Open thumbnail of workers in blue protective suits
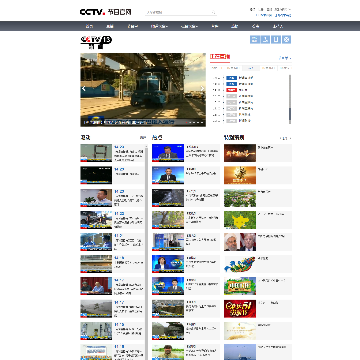The width and height of the screenshot is (360, 360). (96, 242)
